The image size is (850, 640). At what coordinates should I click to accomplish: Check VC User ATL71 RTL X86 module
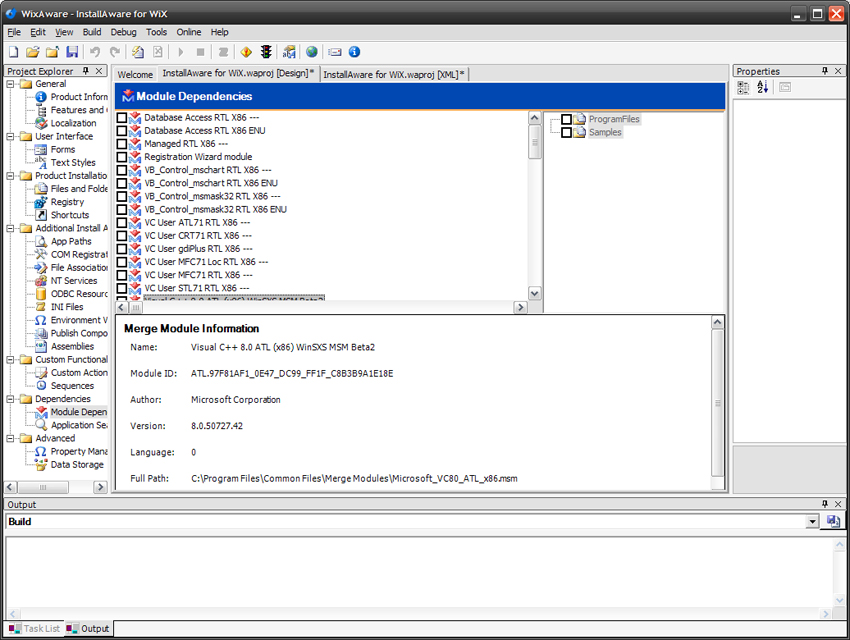tap(122, 223)
